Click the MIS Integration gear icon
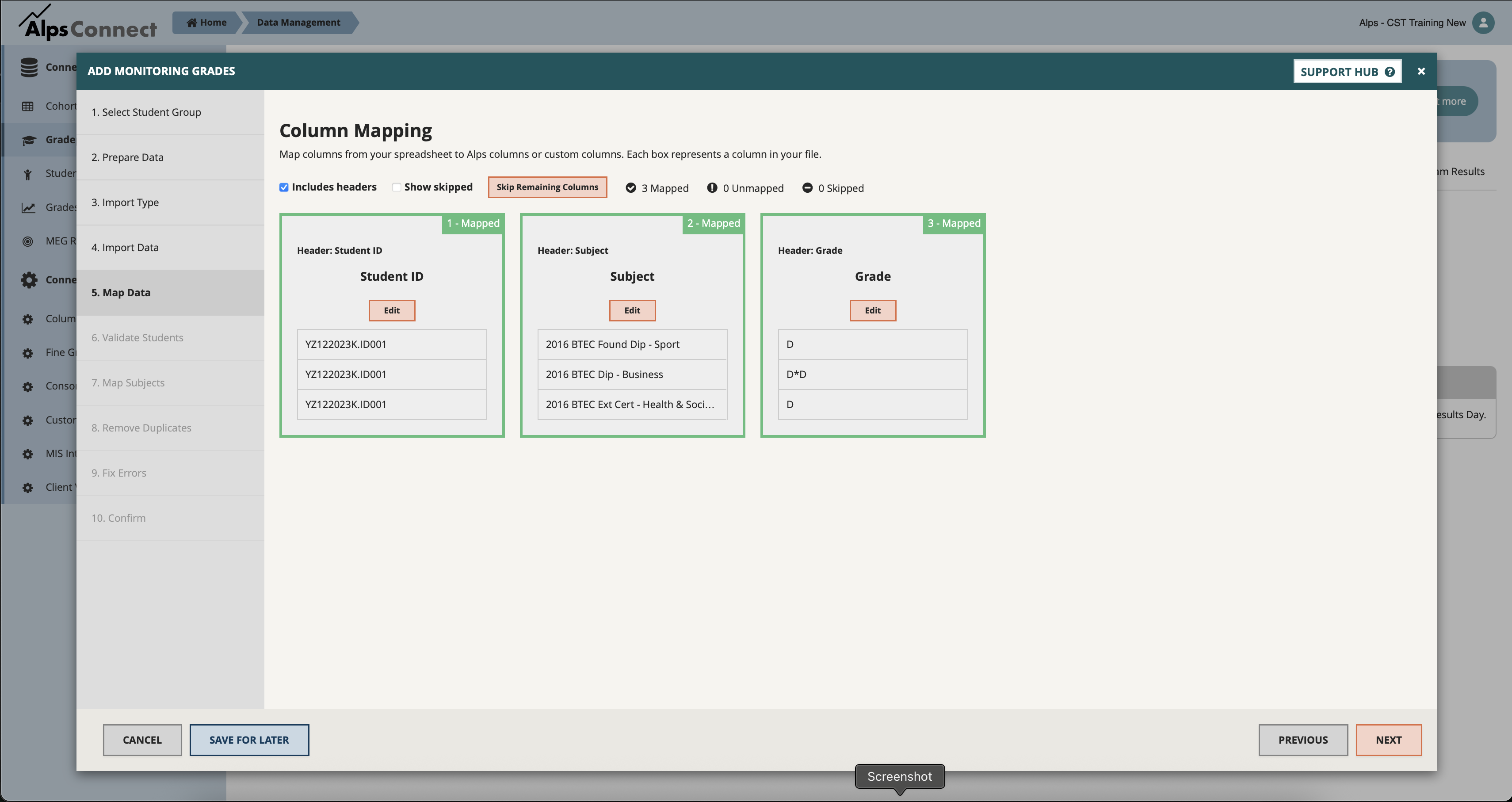The width and height of the screenshot is (1512, 802). (x=27, y=454)
